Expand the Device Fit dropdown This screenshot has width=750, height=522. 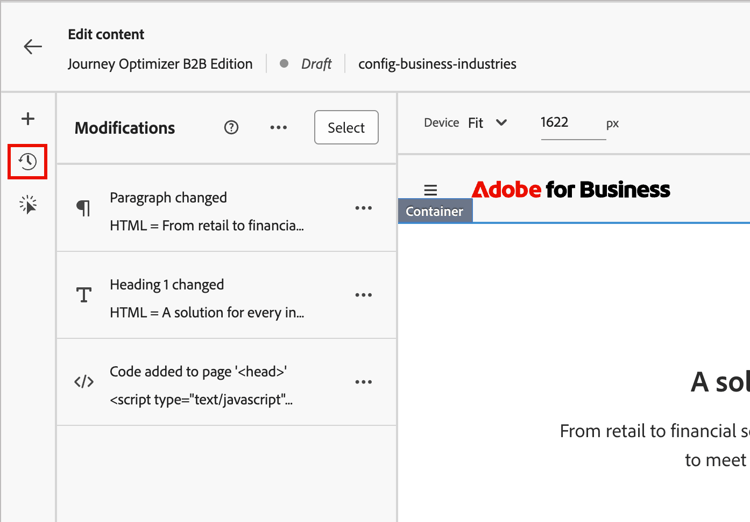[x=488, y=123]
